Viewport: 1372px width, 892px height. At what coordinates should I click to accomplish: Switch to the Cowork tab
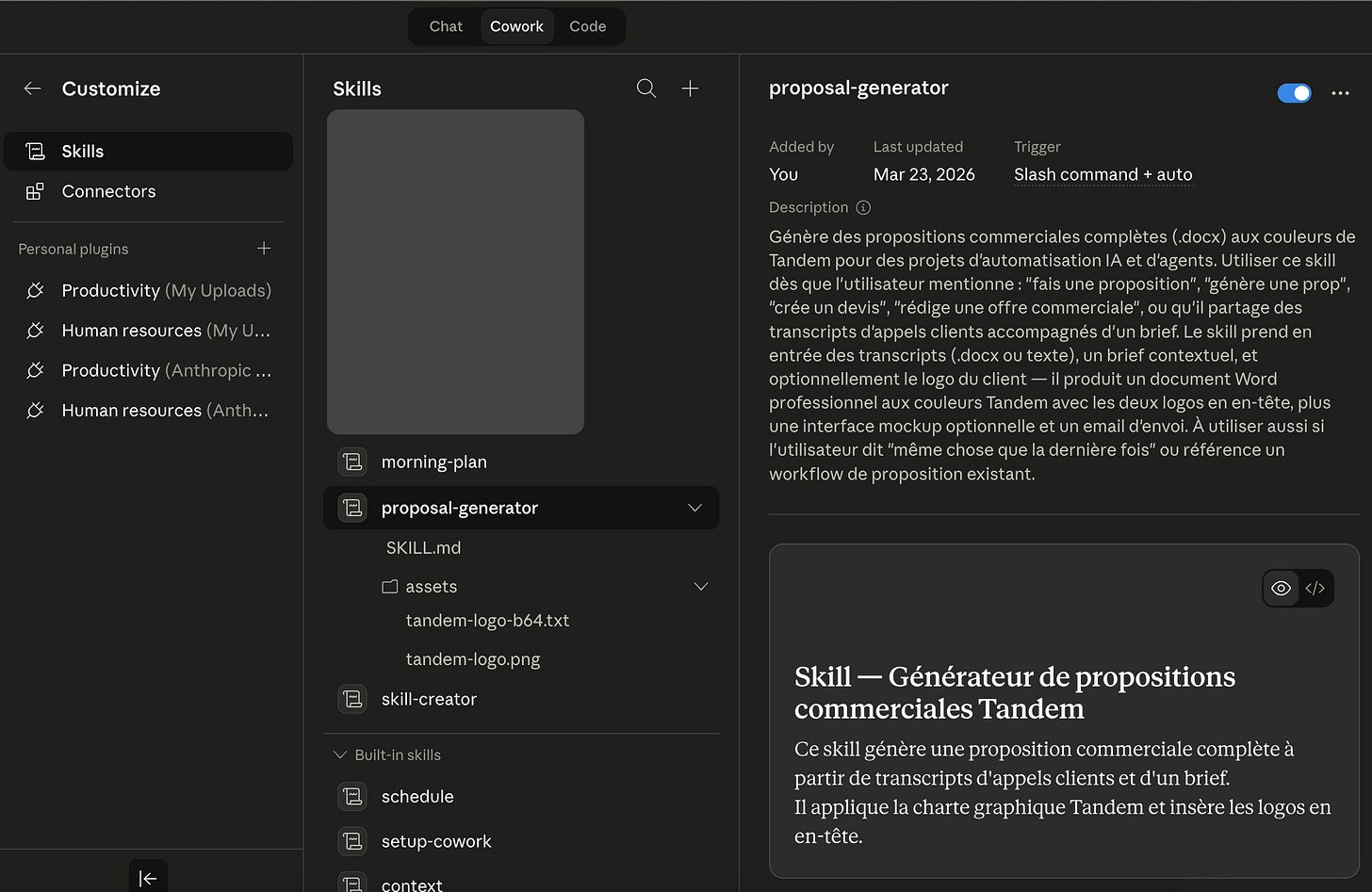[516, 26]
